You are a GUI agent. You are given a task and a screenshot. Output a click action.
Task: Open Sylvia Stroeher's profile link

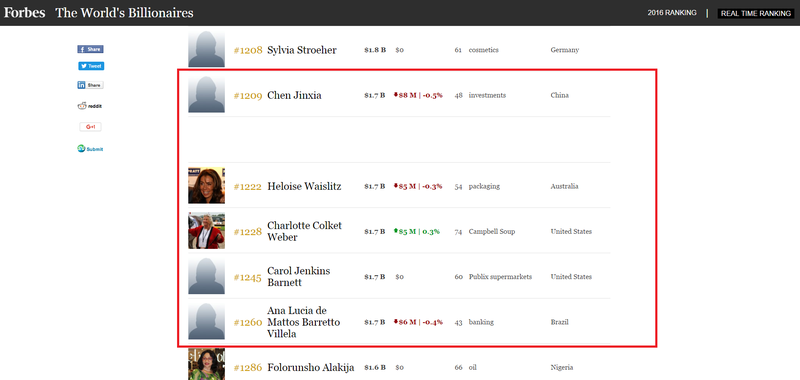pyautogui.click(x=302, y=50)
